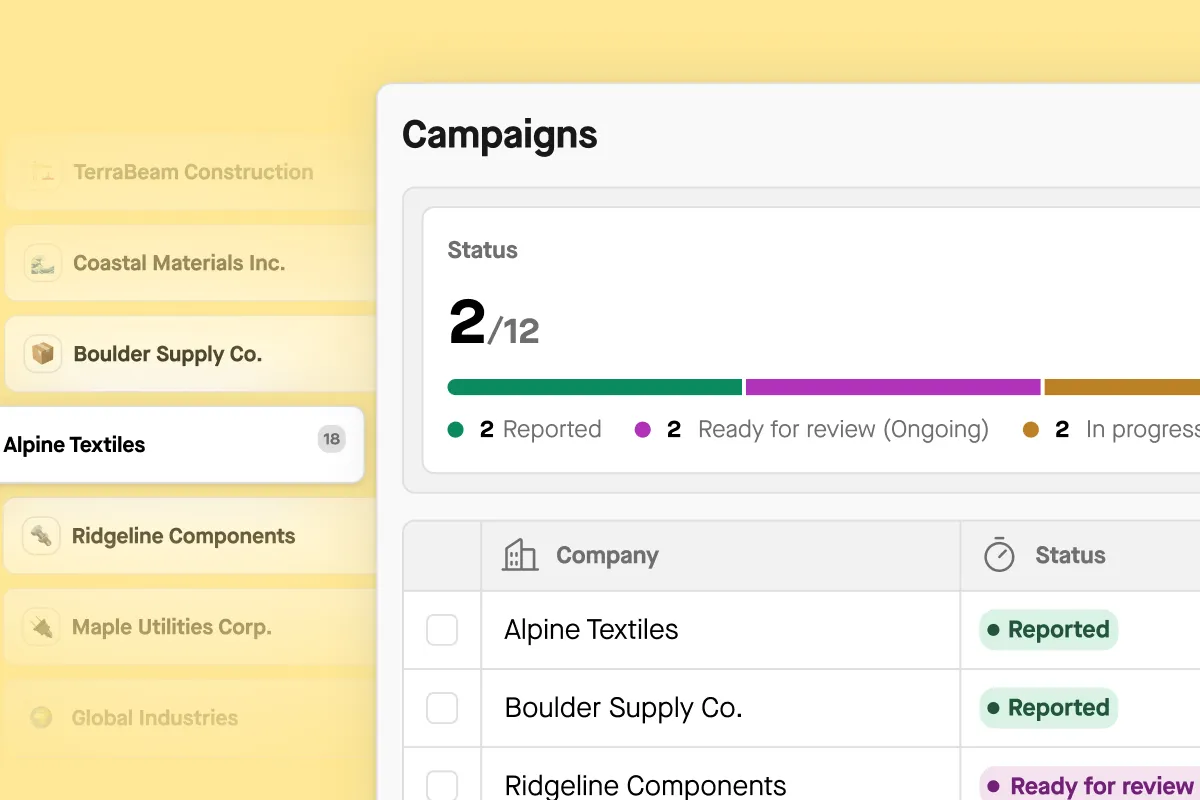
Task: Click the gold In progress legend dot
Action: [1033, 429]
